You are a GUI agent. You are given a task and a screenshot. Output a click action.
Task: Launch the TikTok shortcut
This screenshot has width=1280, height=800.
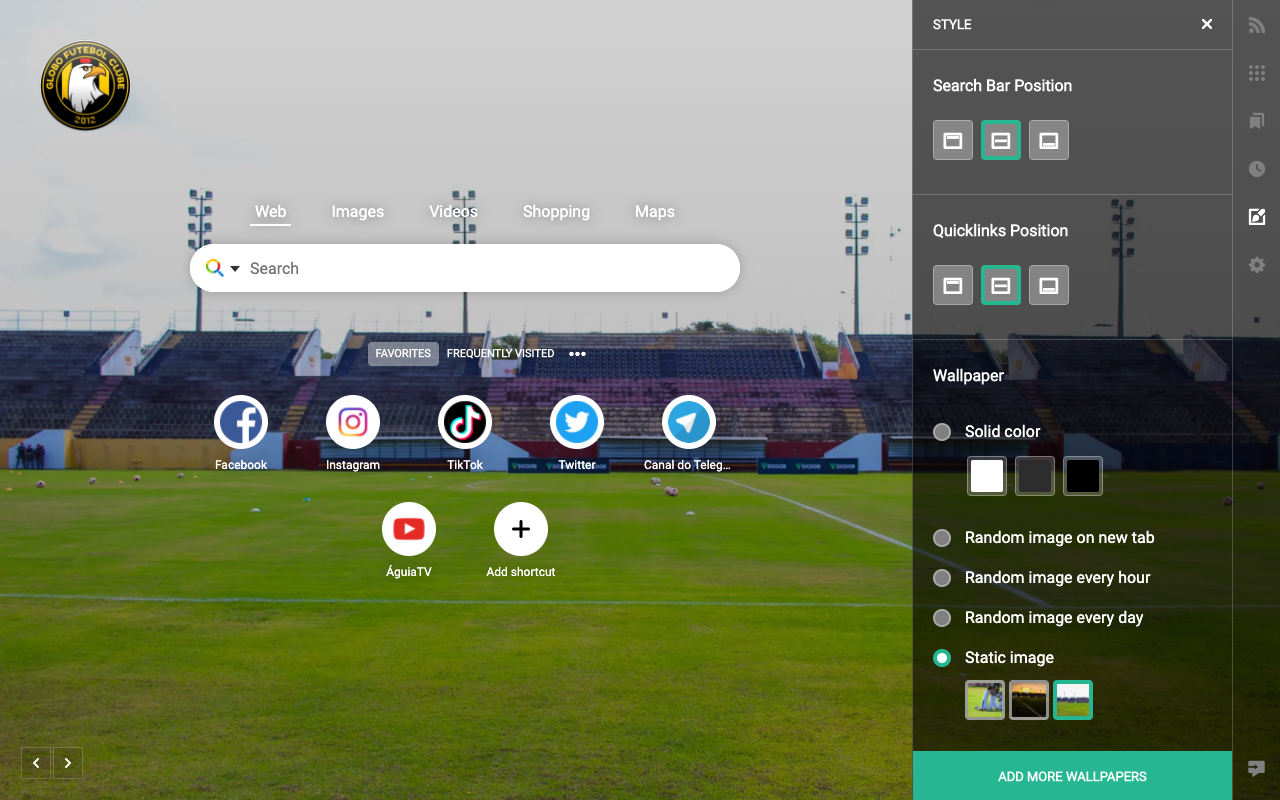coord(465,423)
